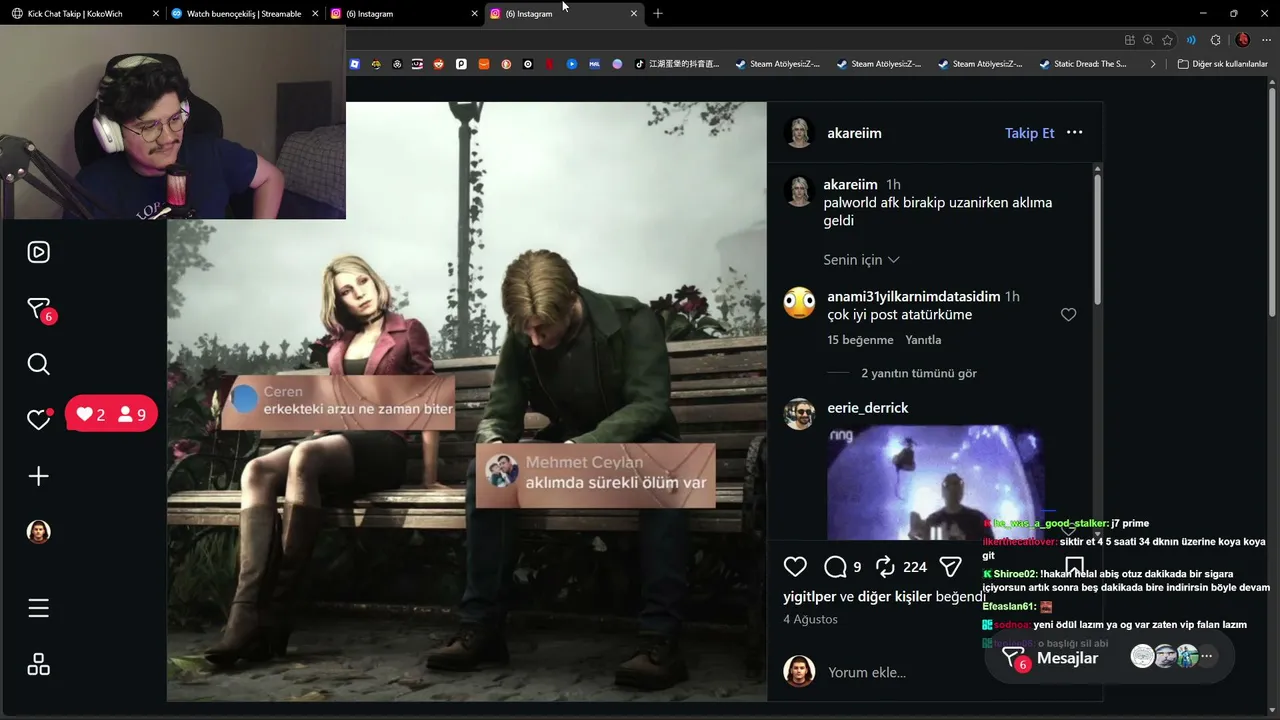
Task: Open anami31yilkarnimdatasidim profile link
Action: point(914,297)
